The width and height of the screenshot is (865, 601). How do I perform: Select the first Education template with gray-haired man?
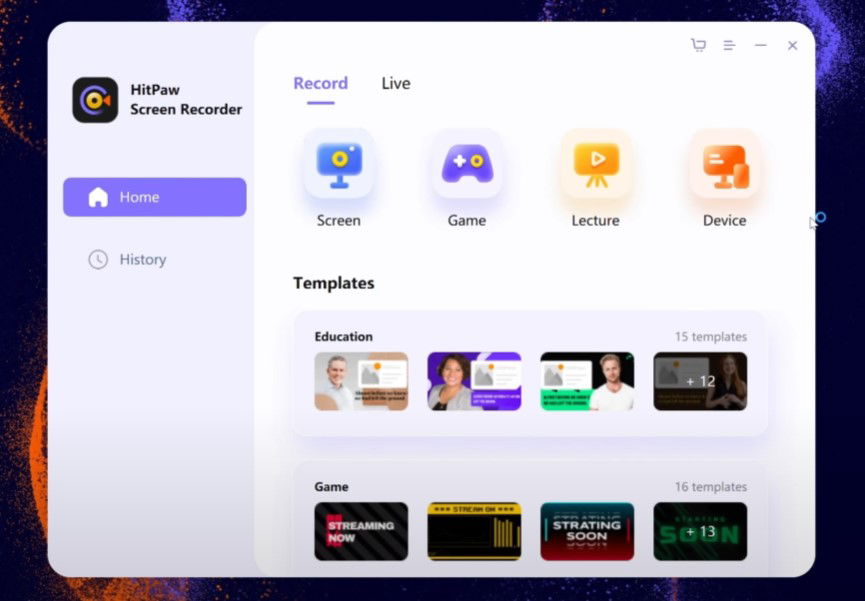click(x=361, y=381)
